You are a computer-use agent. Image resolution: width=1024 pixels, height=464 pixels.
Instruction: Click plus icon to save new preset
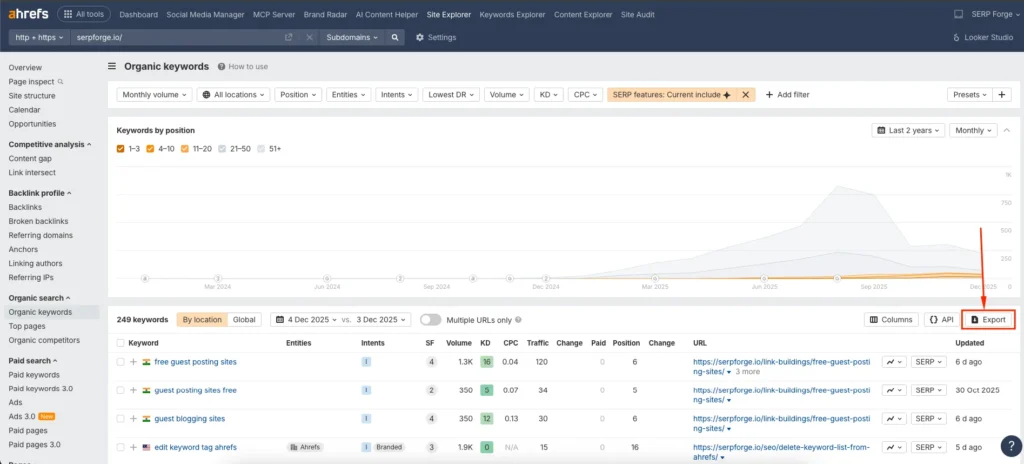coord(1003,95)
